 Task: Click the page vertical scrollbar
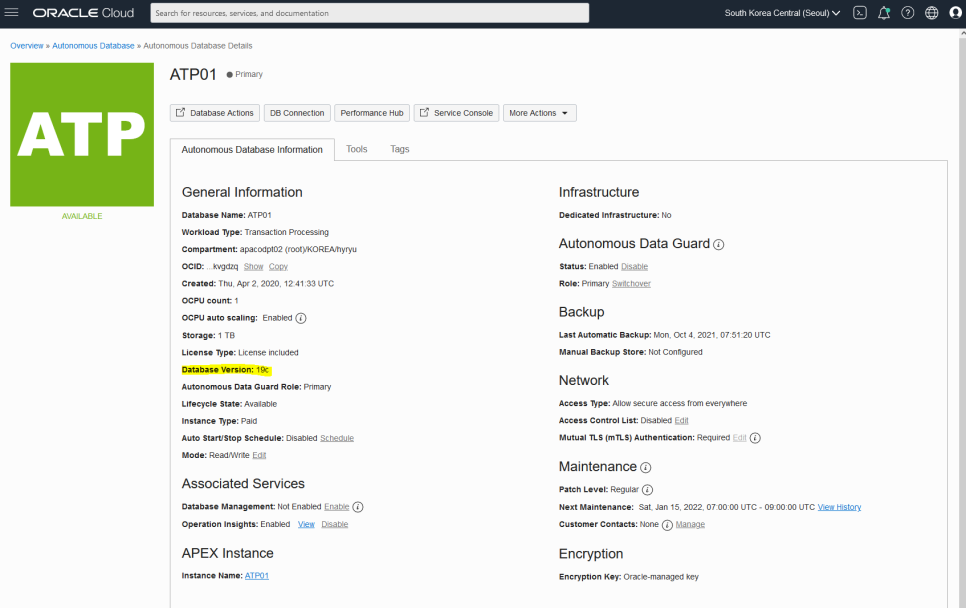(962, 320)
